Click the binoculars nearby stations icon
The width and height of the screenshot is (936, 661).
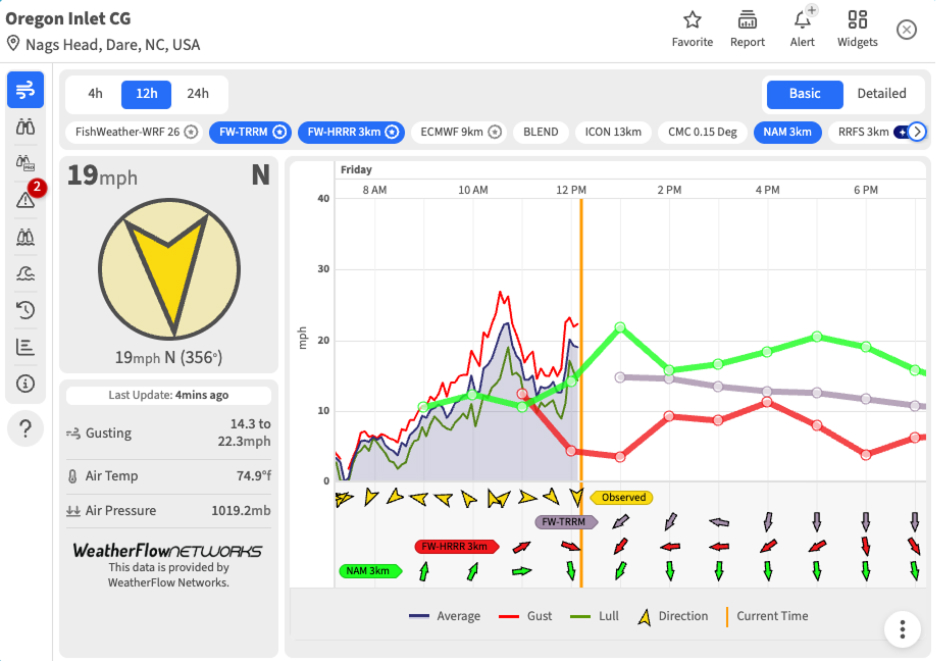coord(25,127)
